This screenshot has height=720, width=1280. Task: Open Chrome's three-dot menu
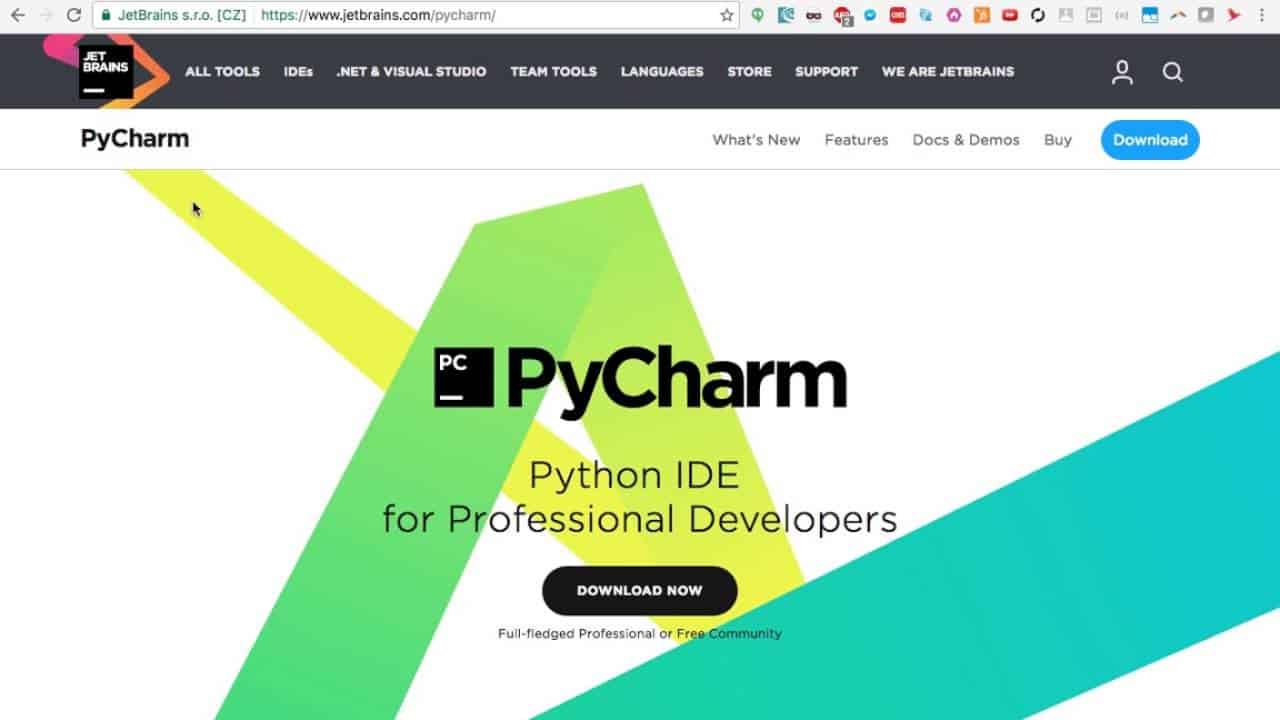click(x=1262, y=15)
